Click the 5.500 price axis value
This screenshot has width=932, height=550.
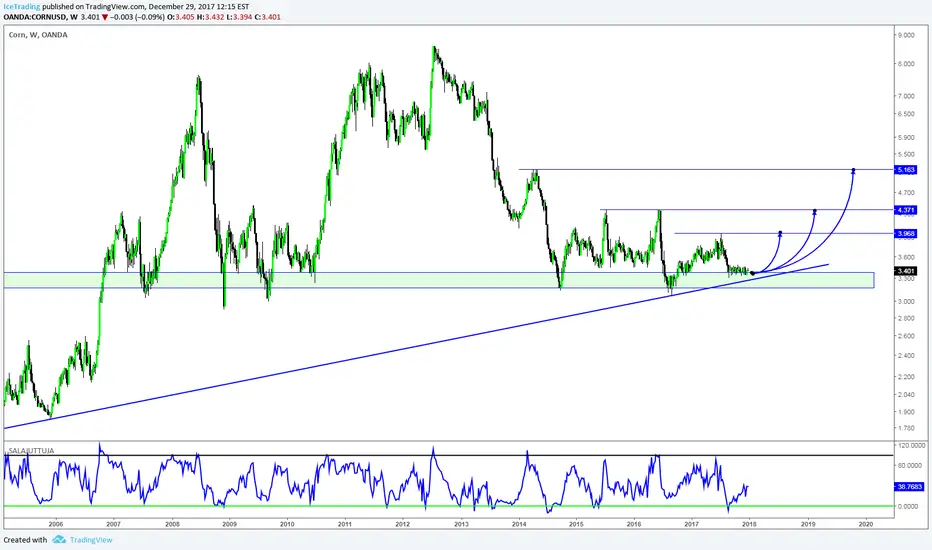click(x=906, y=155)
